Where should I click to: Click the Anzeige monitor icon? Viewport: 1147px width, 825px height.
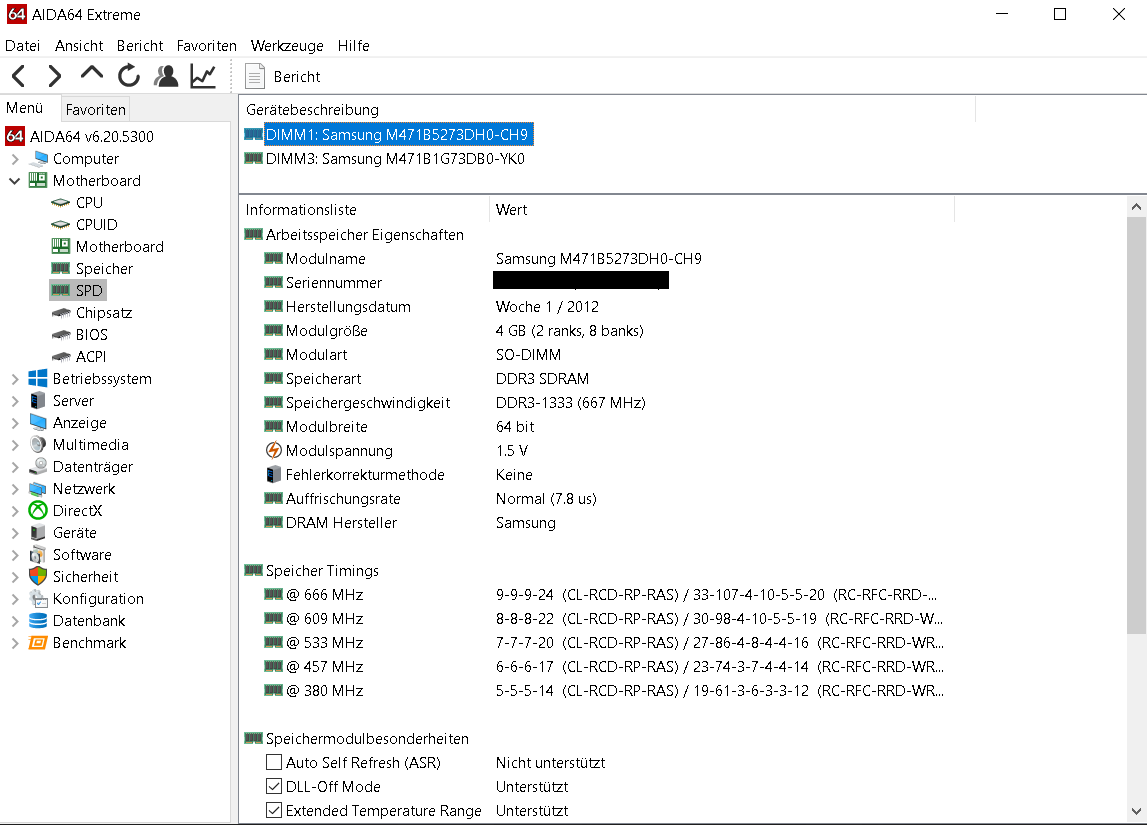pyautogui.click(x=38, y=423)
